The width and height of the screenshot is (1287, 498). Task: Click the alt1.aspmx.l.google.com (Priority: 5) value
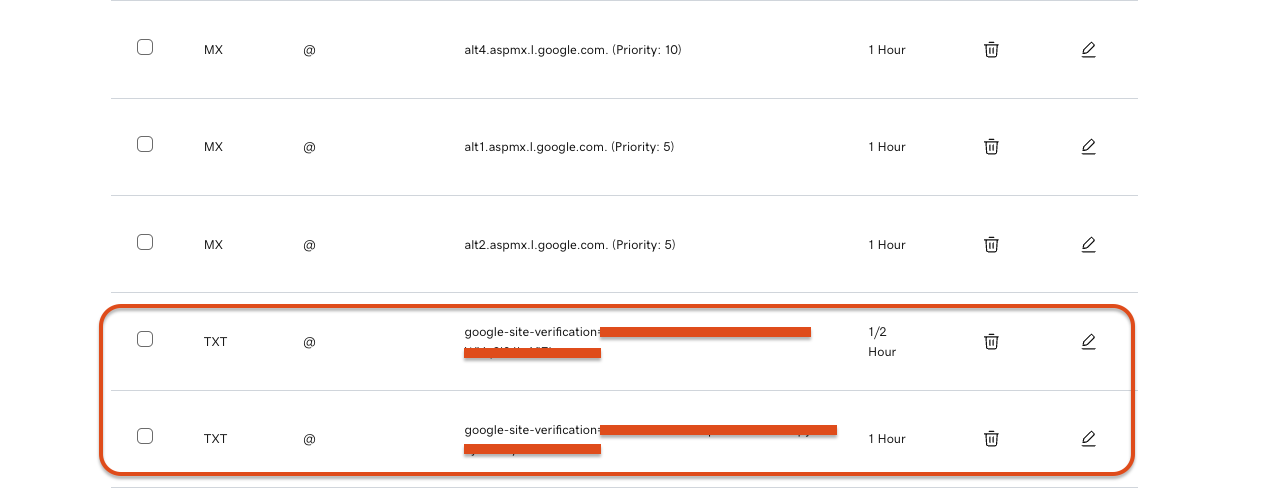pos(569,147)
